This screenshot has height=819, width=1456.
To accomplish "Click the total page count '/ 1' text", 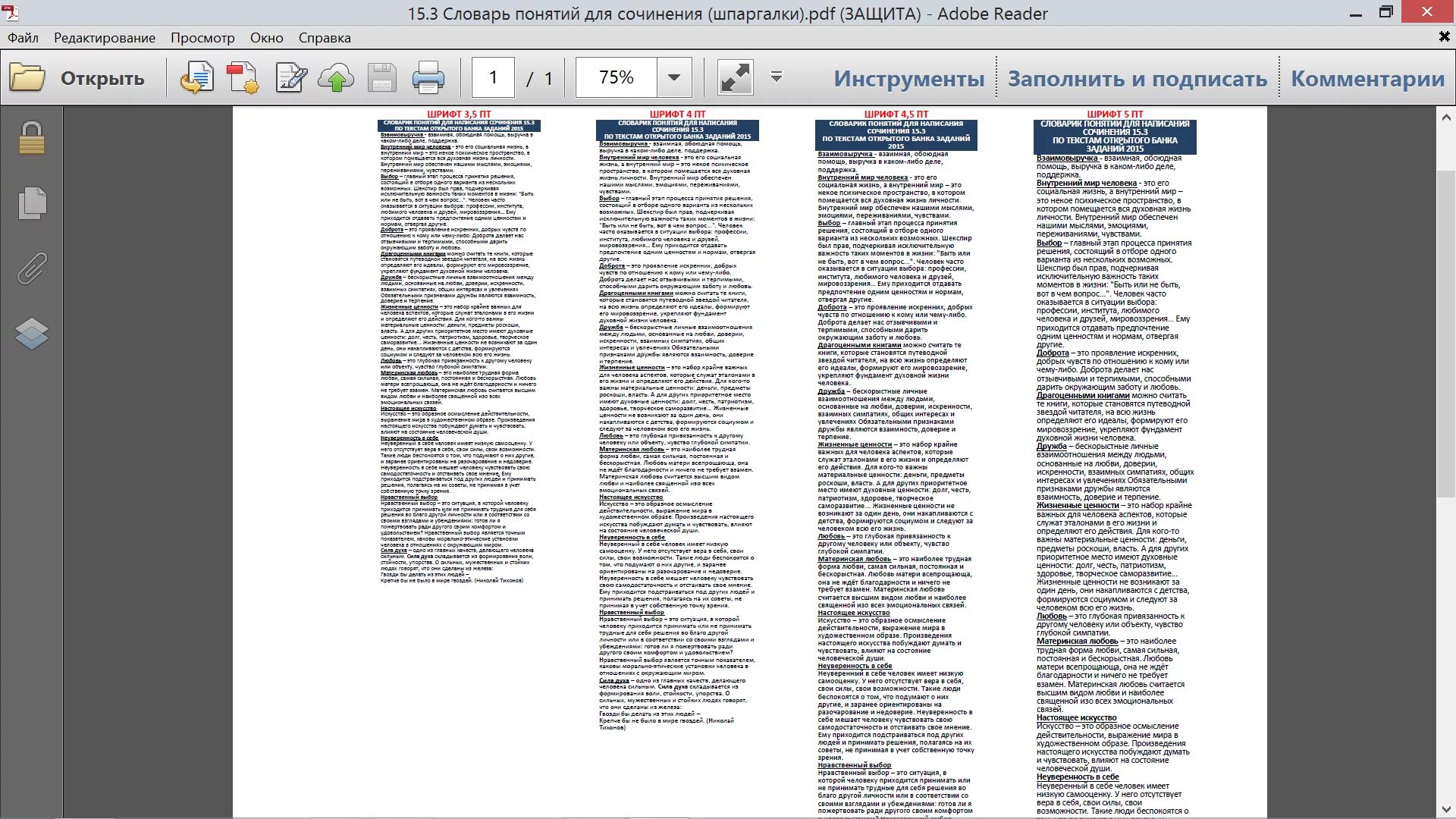I will pos(539,78).
